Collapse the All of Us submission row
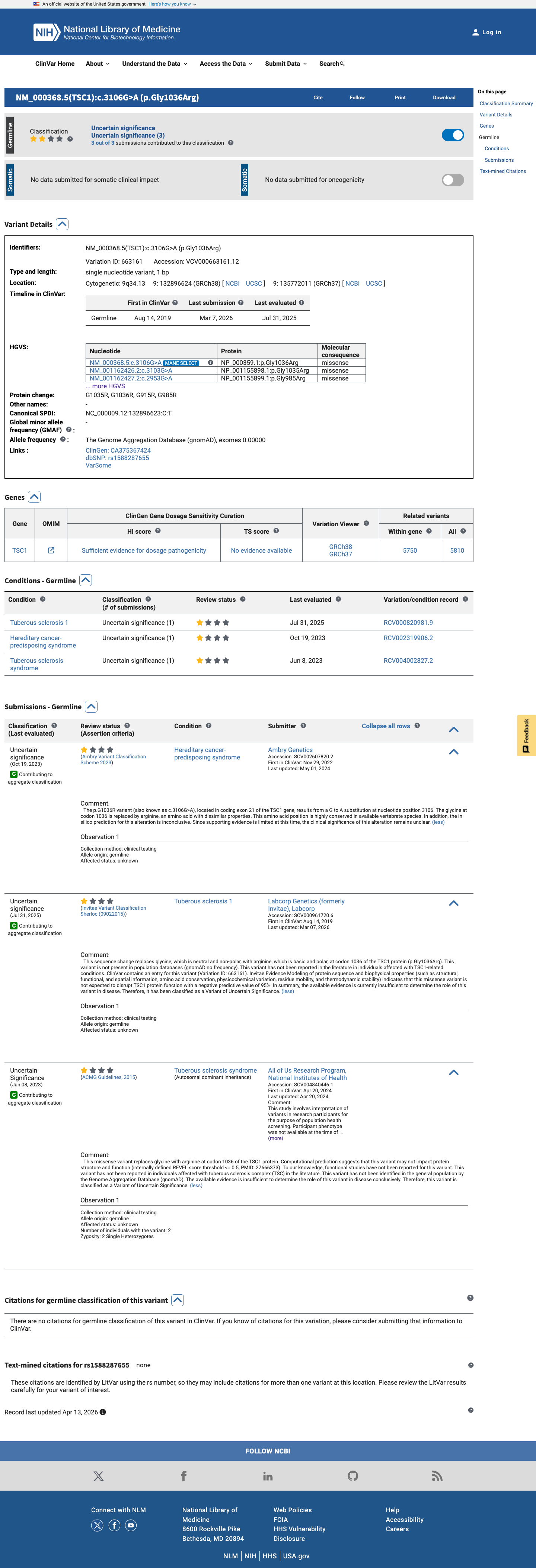The image size is (536, 1568). pyautogui.click(x=454, y=1073)
